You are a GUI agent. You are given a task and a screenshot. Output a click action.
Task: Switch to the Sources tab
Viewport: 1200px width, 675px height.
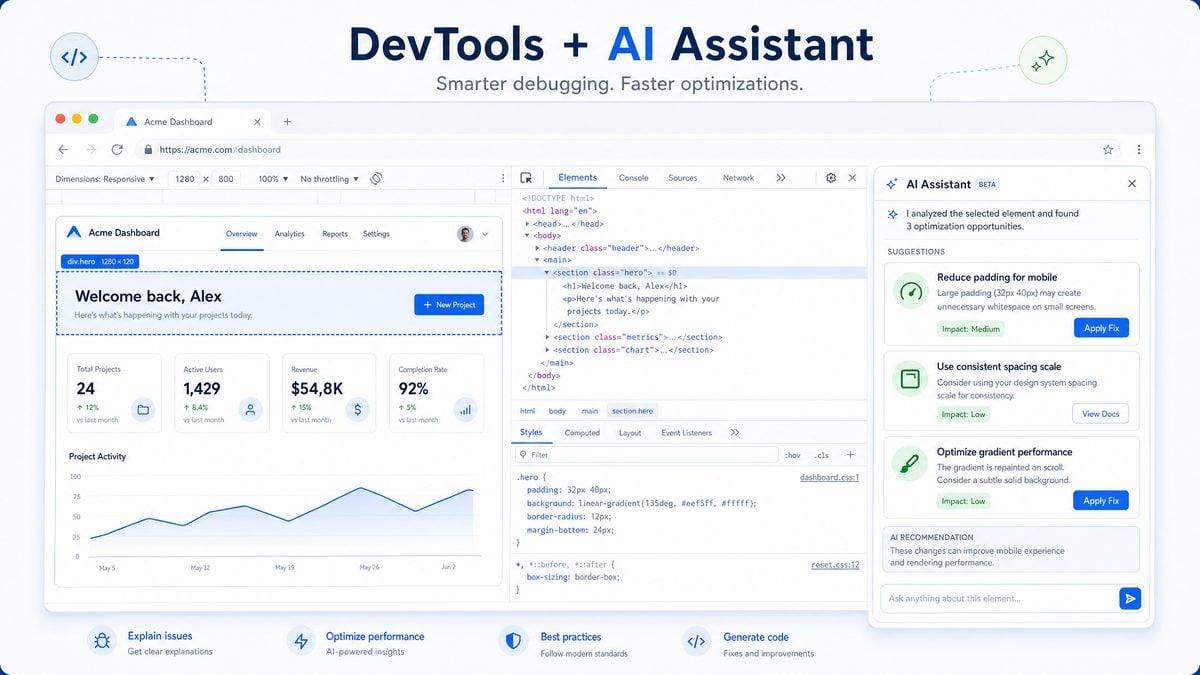[x=683, y=178]
